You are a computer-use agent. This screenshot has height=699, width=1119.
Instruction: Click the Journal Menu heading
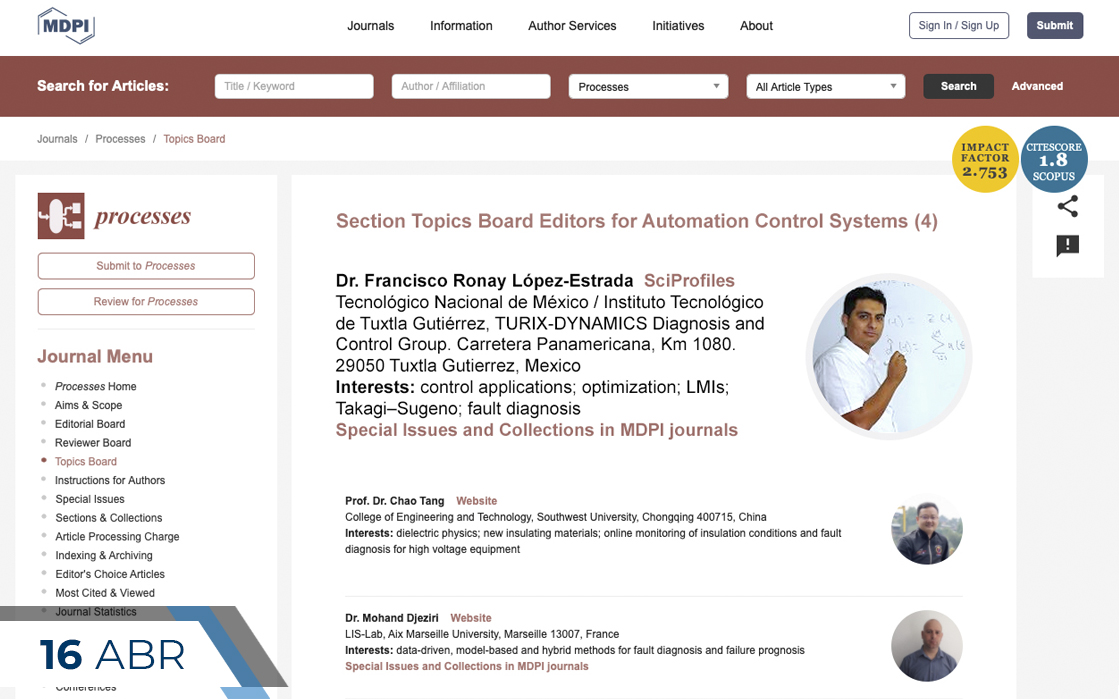click(95, 356)
